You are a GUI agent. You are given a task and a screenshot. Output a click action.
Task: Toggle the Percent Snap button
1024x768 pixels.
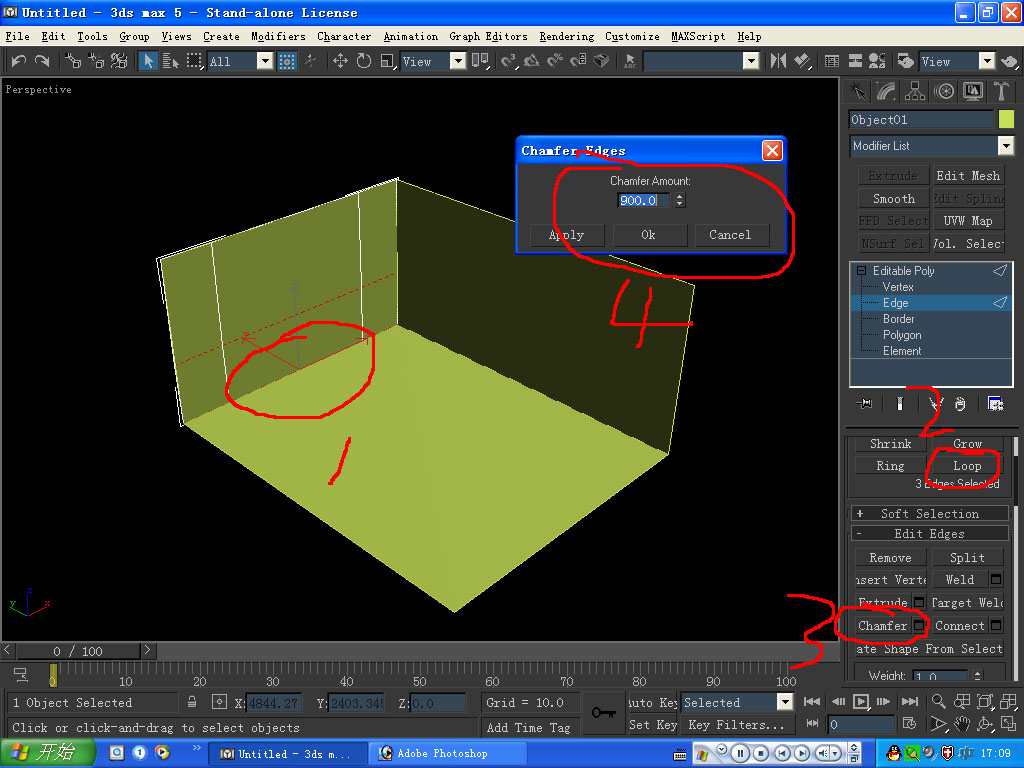coord(555,61)
